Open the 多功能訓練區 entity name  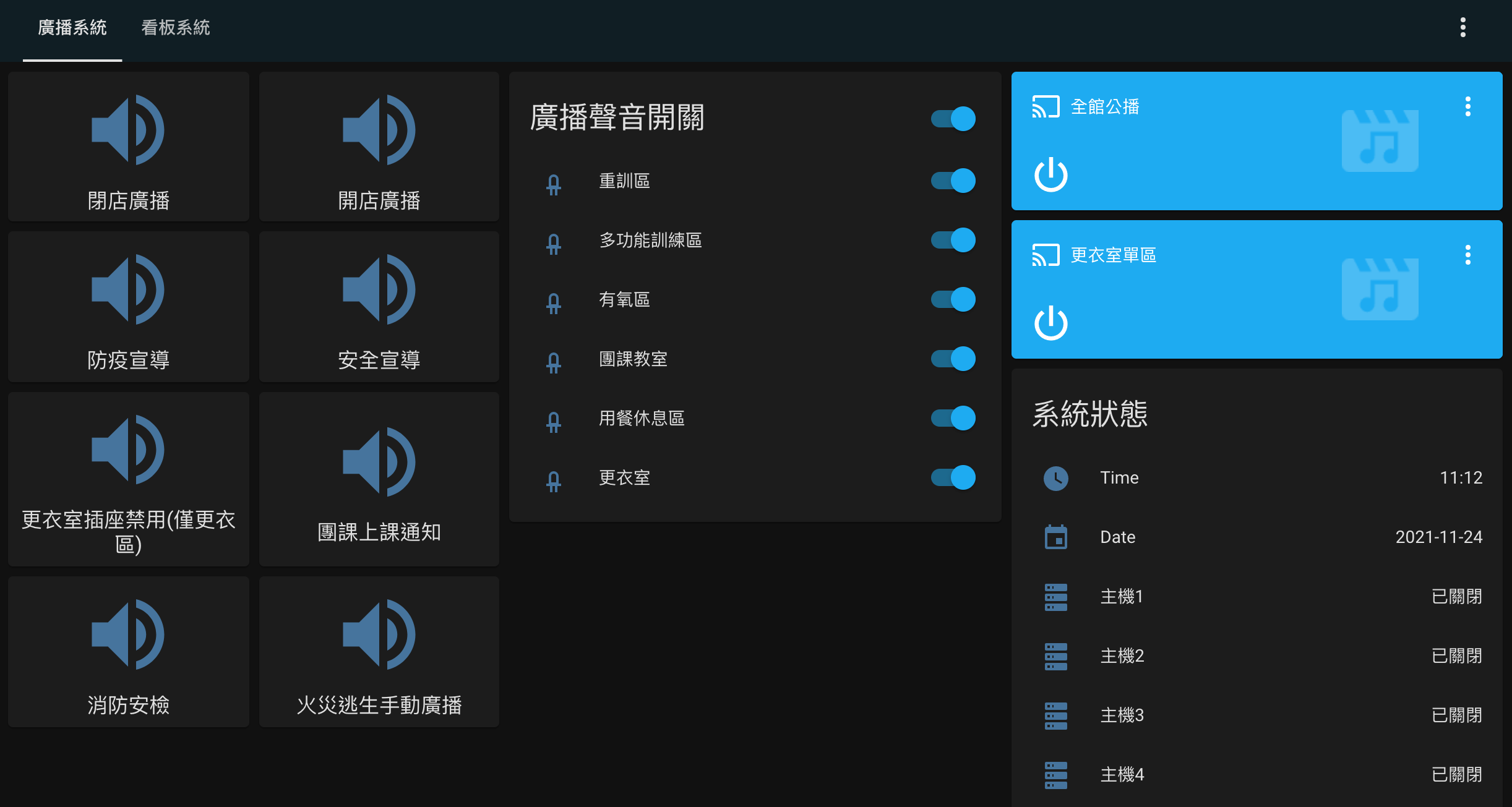coord(650,241)
